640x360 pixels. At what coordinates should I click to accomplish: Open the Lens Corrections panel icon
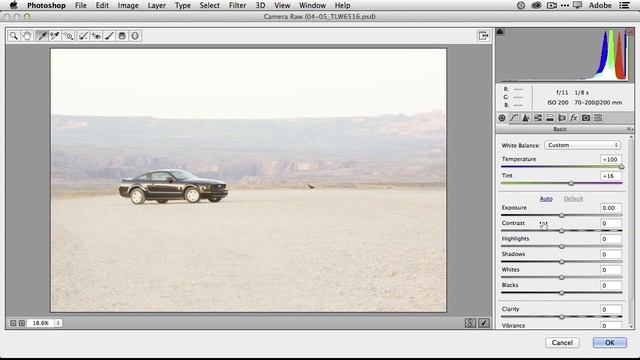562,118
